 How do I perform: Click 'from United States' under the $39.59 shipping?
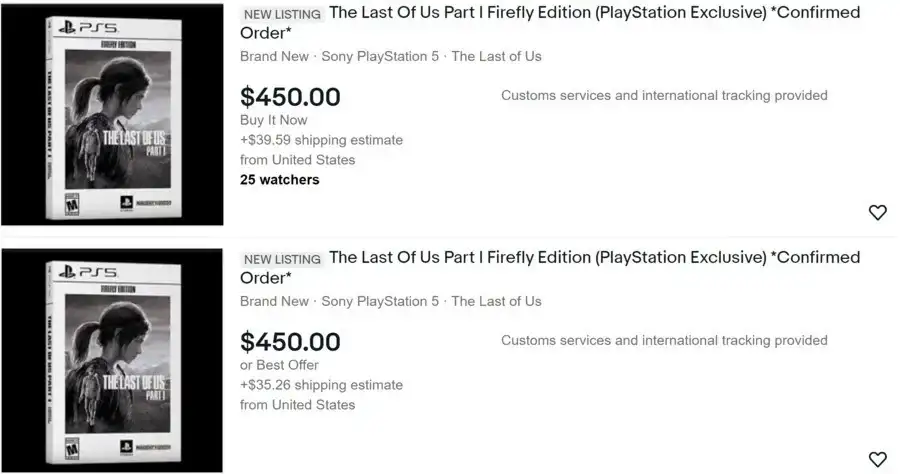(297, 160)
